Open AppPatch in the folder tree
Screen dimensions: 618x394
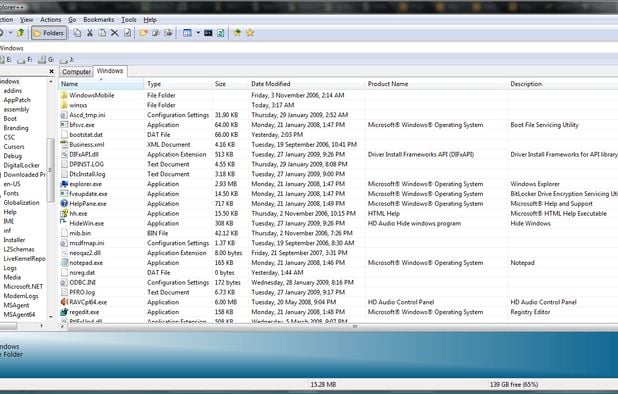[17, 100]
